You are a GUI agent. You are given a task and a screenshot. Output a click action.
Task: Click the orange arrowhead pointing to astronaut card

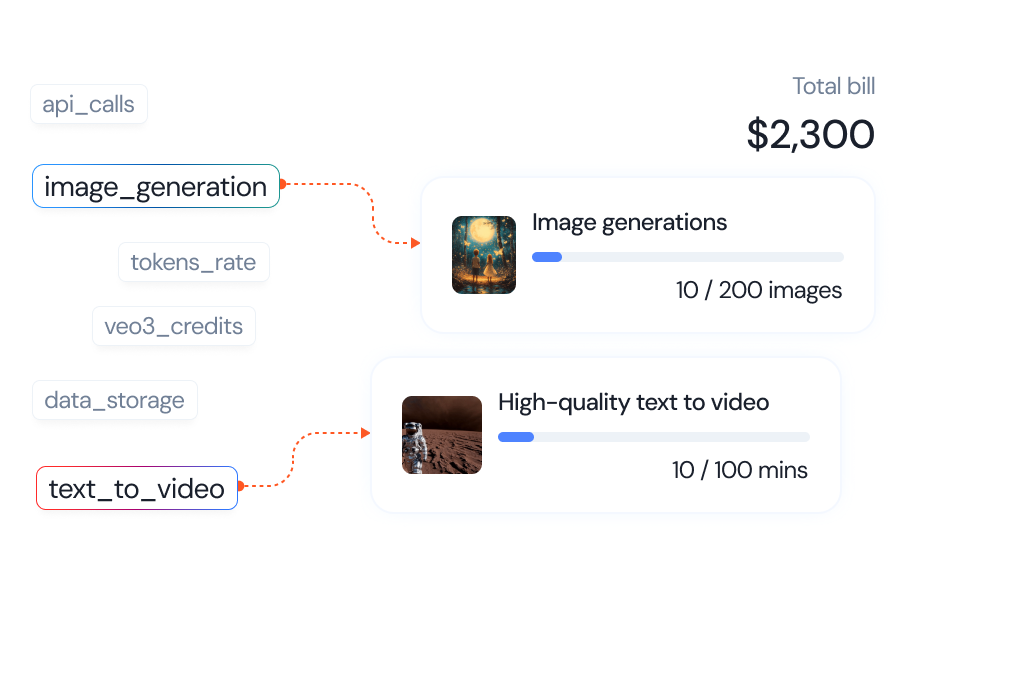pos(365,433)
